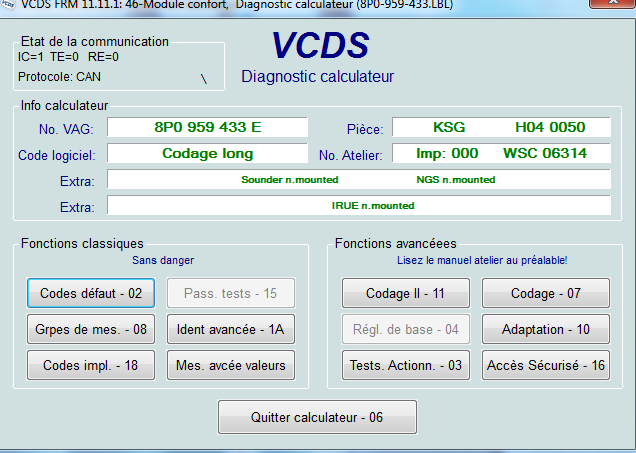Click the IC=1 TE=0 RE=0 status text
Viewport: 636px width, 453px height.
click(68, 57)
